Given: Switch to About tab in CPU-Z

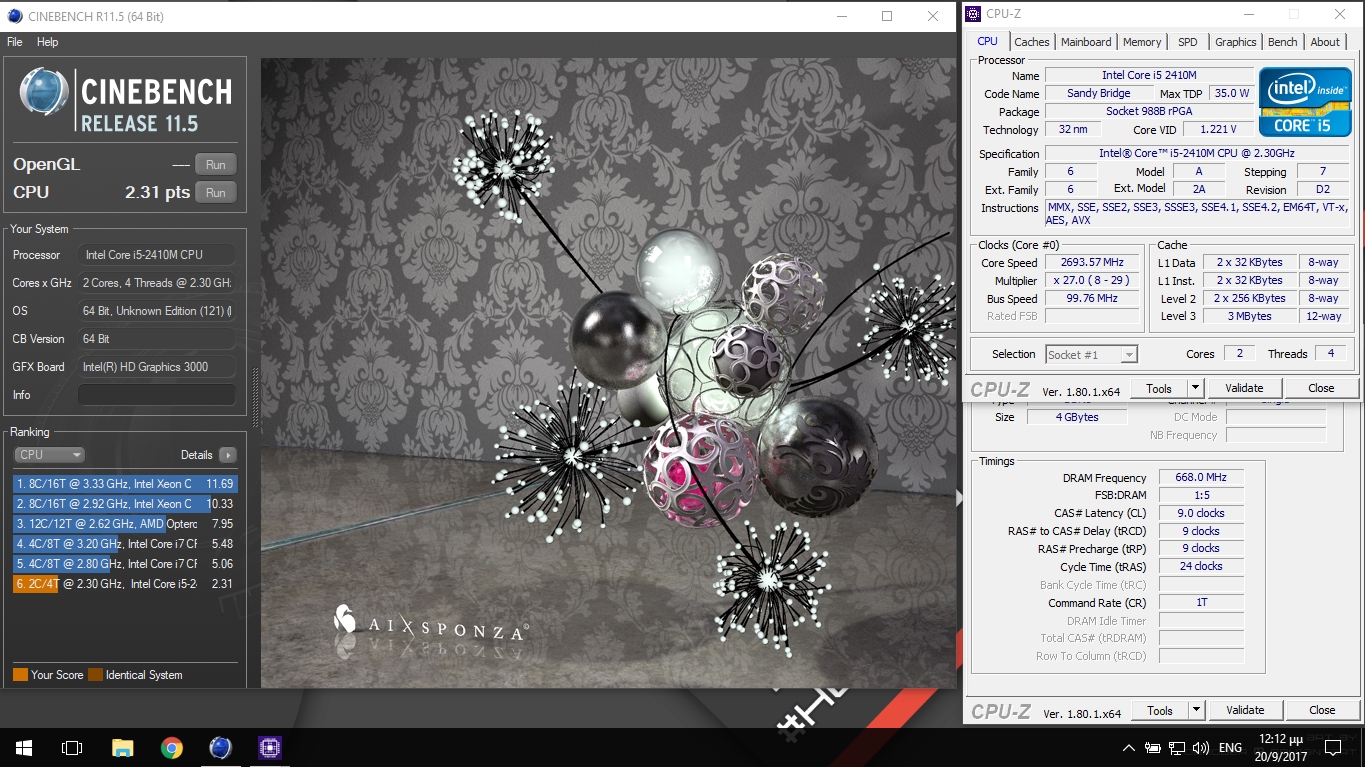Looking at the screenshot, I should 1325,42.
